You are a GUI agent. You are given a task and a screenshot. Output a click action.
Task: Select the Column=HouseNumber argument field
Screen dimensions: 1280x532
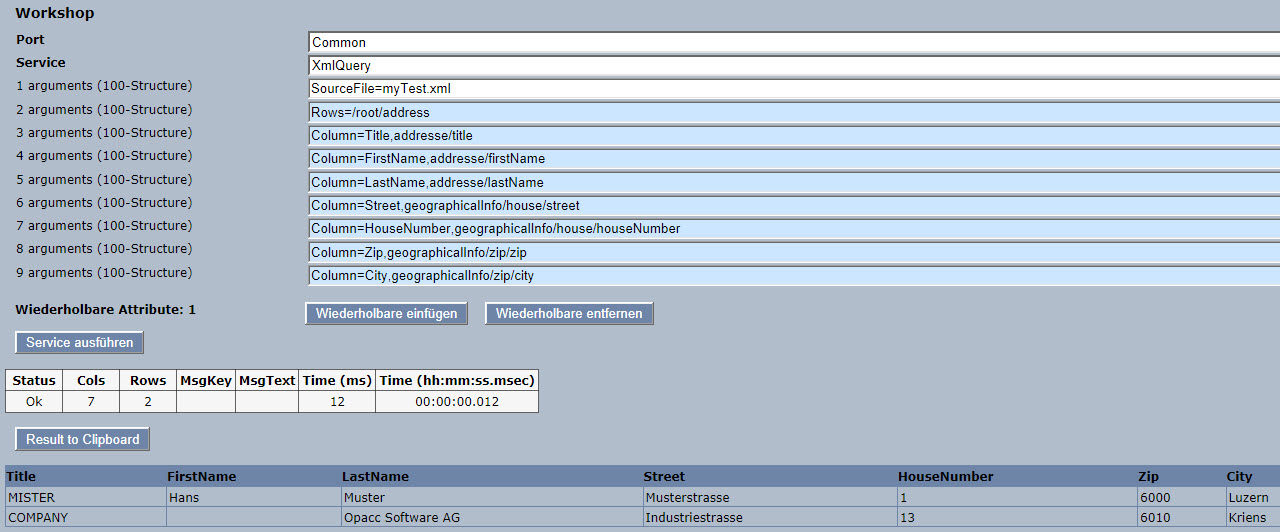click(x=794, y=229)
